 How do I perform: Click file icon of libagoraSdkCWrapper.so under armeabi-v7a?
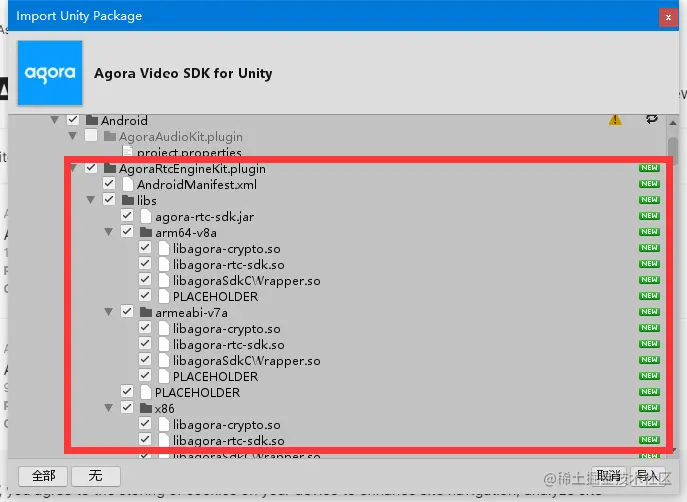(x=164, y=360)
